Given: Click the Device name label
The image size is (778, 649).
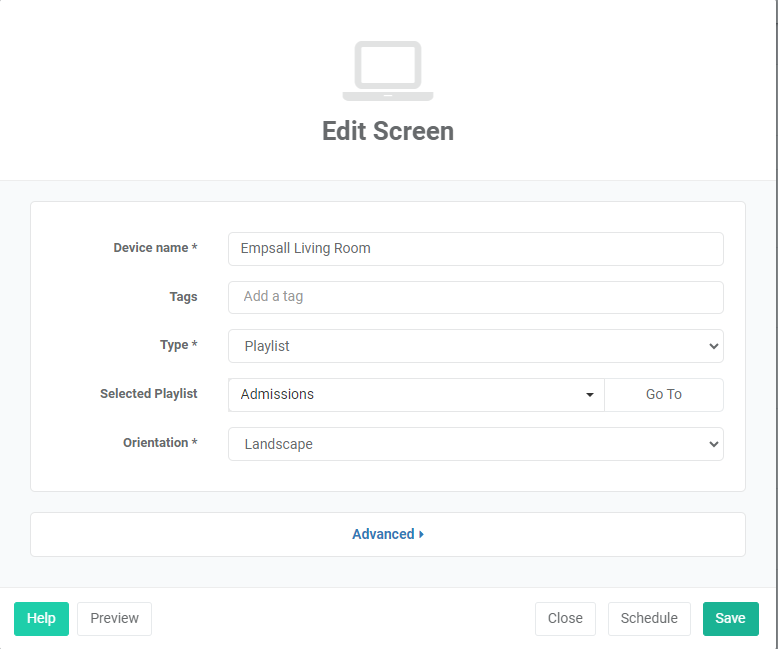Looking at the screenshot, I should click(x=154, y=247).
